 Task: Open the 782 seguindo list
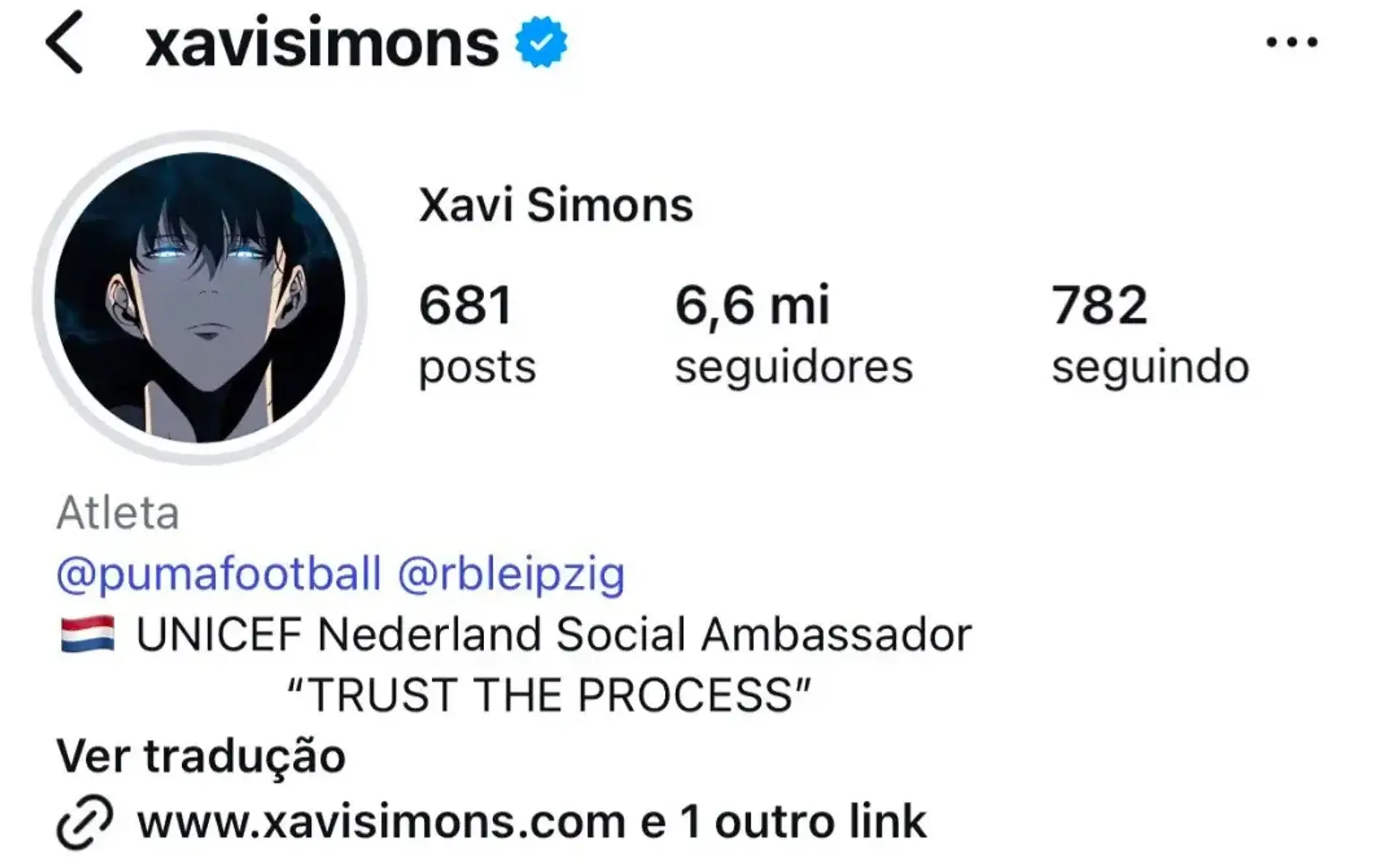(x=1150, y=334)
